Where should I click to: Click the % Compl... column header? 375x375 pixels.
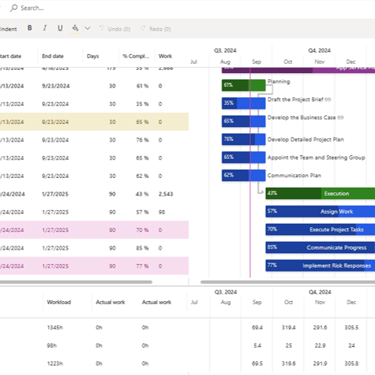[x=136, y=56]
